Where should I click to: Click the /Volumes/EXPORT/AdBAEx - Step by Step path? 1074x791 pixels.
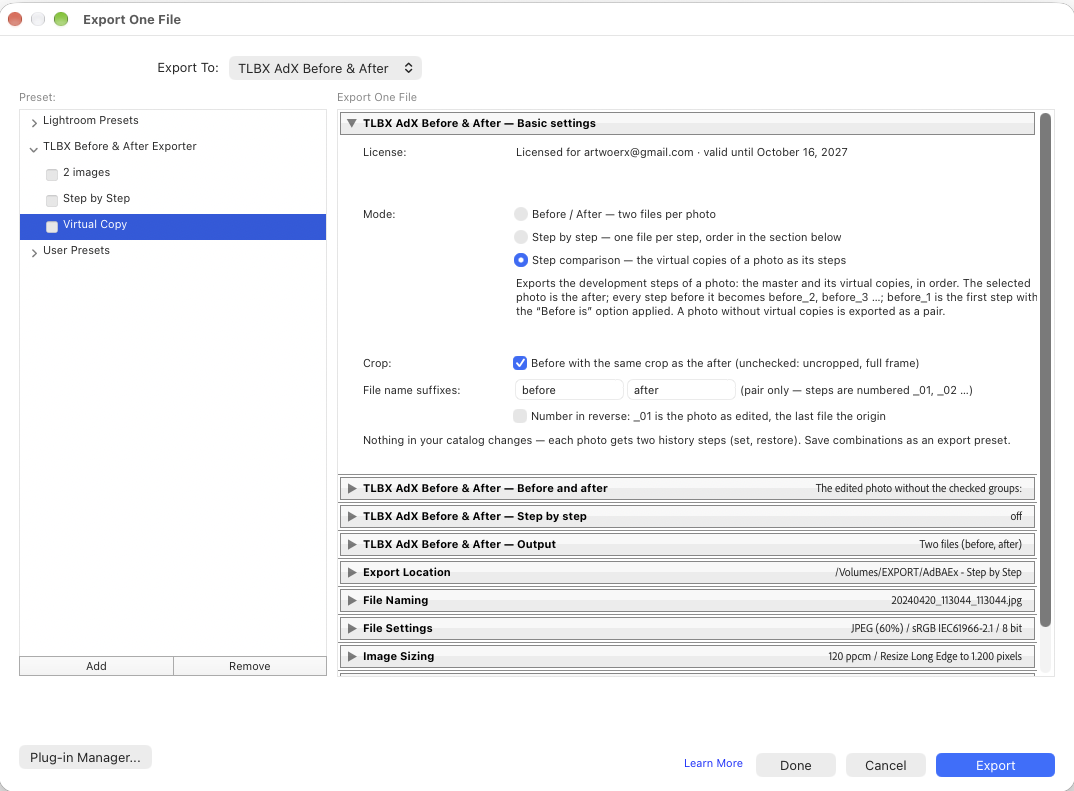click(928, 573)
